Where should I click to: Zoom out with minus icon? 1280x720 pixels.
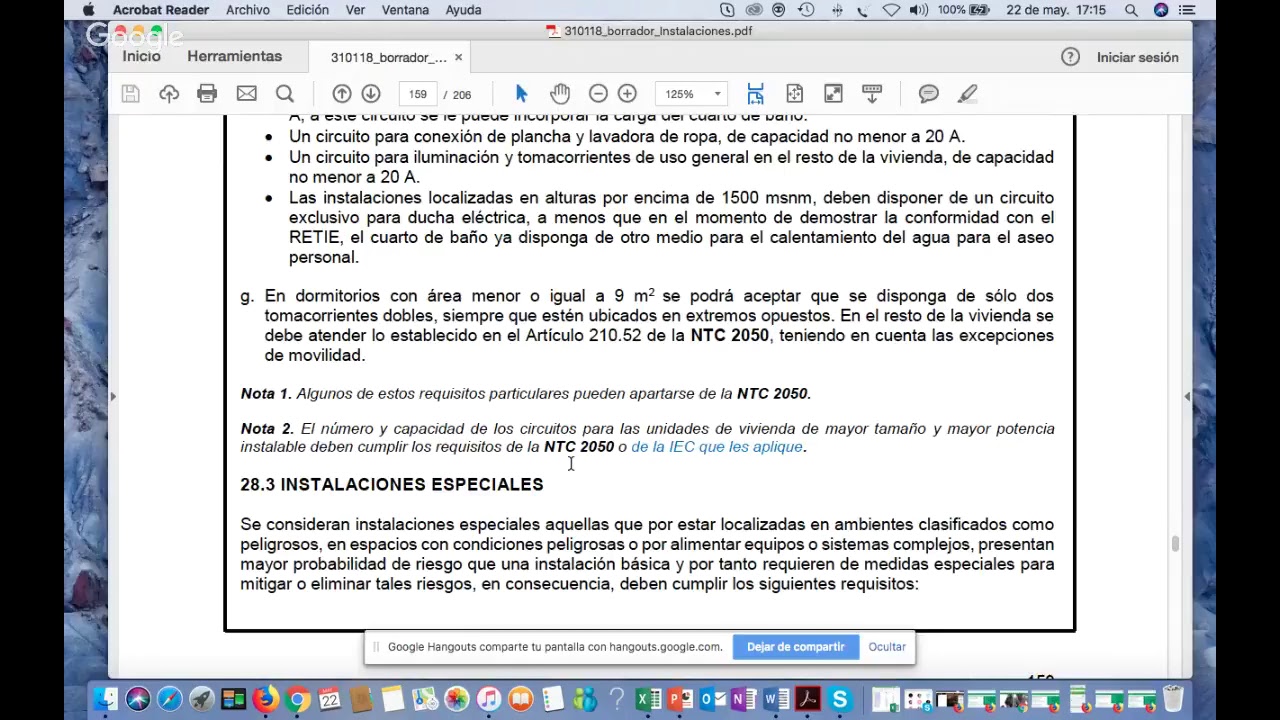[598, 93]
